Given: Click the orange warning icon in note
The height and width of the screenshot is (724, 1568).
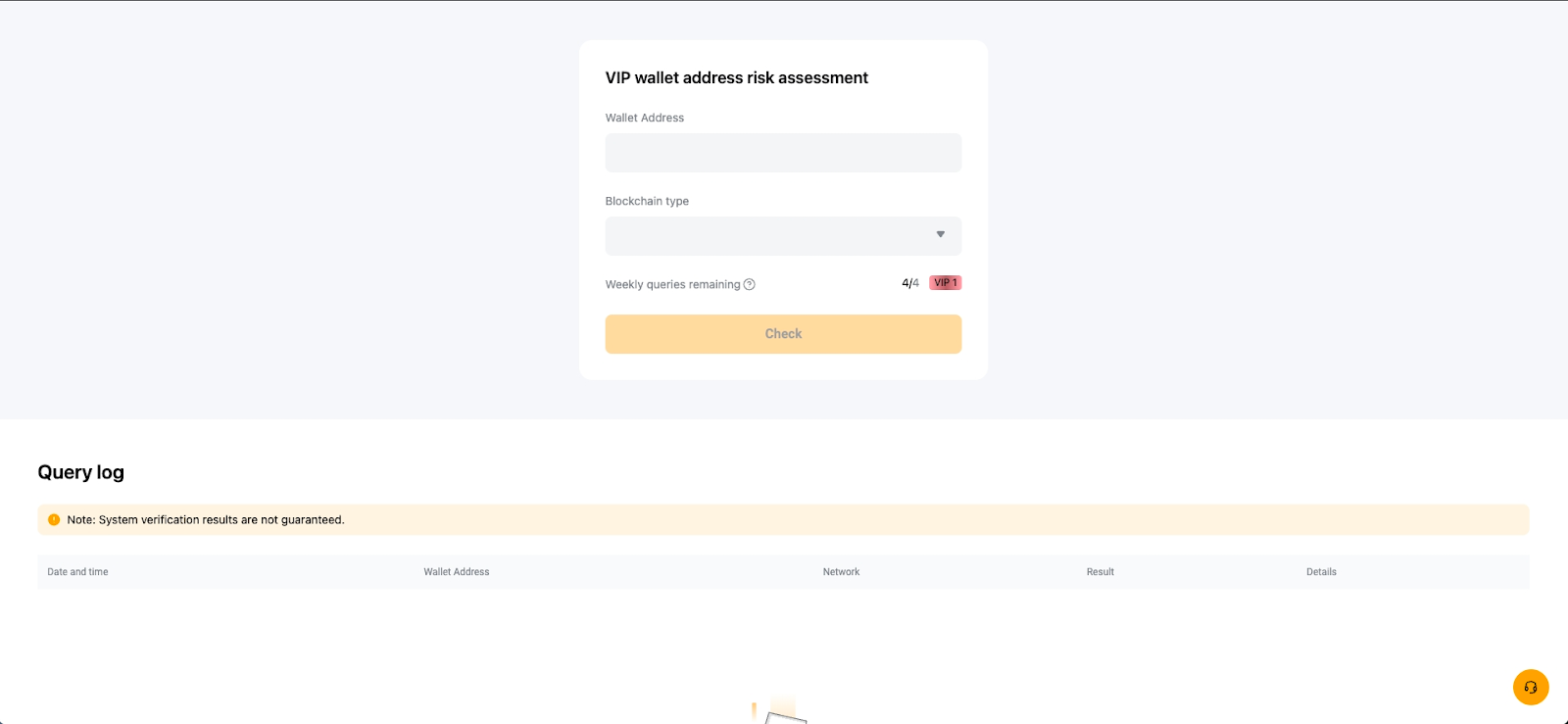Looking at the screenshot, I should click(x=54, y=520).
